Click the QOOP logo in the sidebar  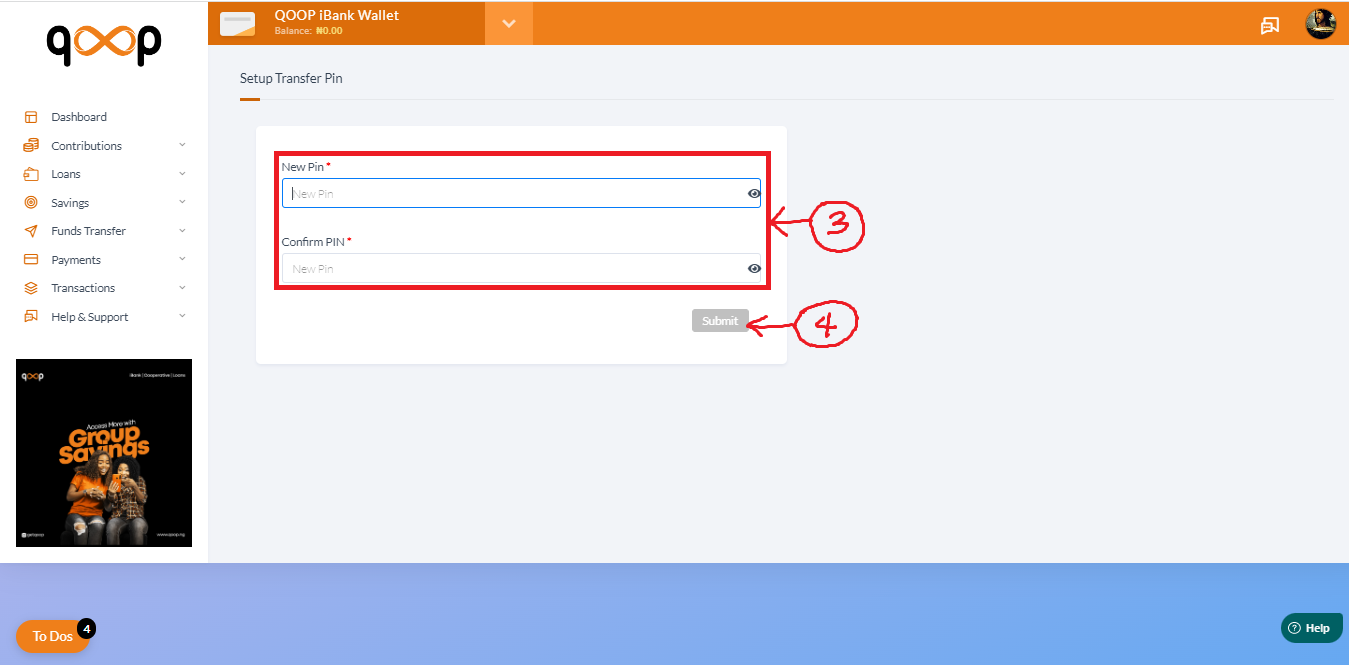104,45
